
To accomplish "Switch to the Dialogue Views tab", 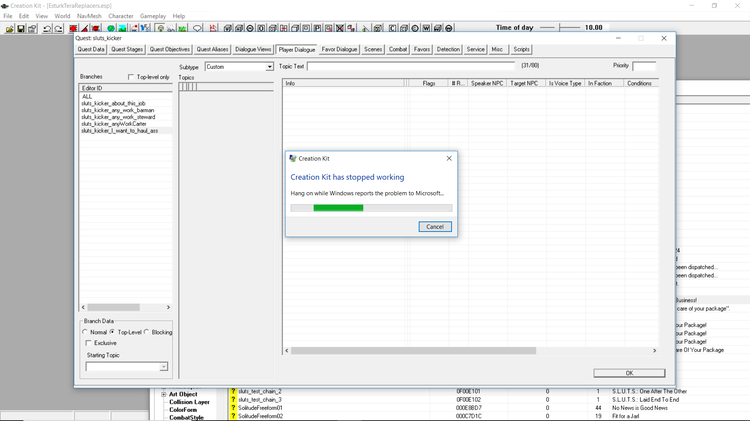I will point(253,49).
